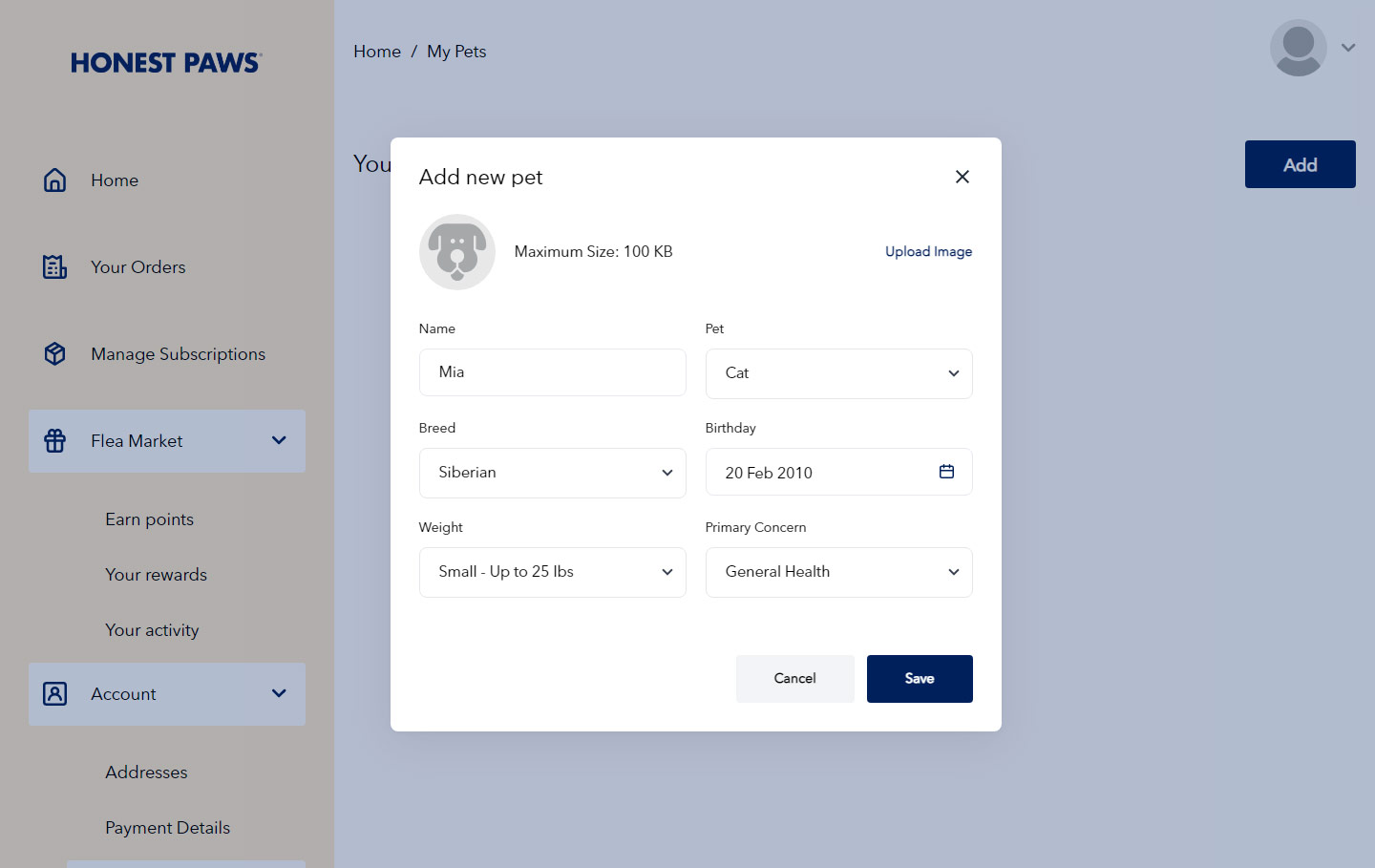The width and height of the screenshot is (1375, 868).
Task: Collapse the Account section chevron
Action: [279, 693]
